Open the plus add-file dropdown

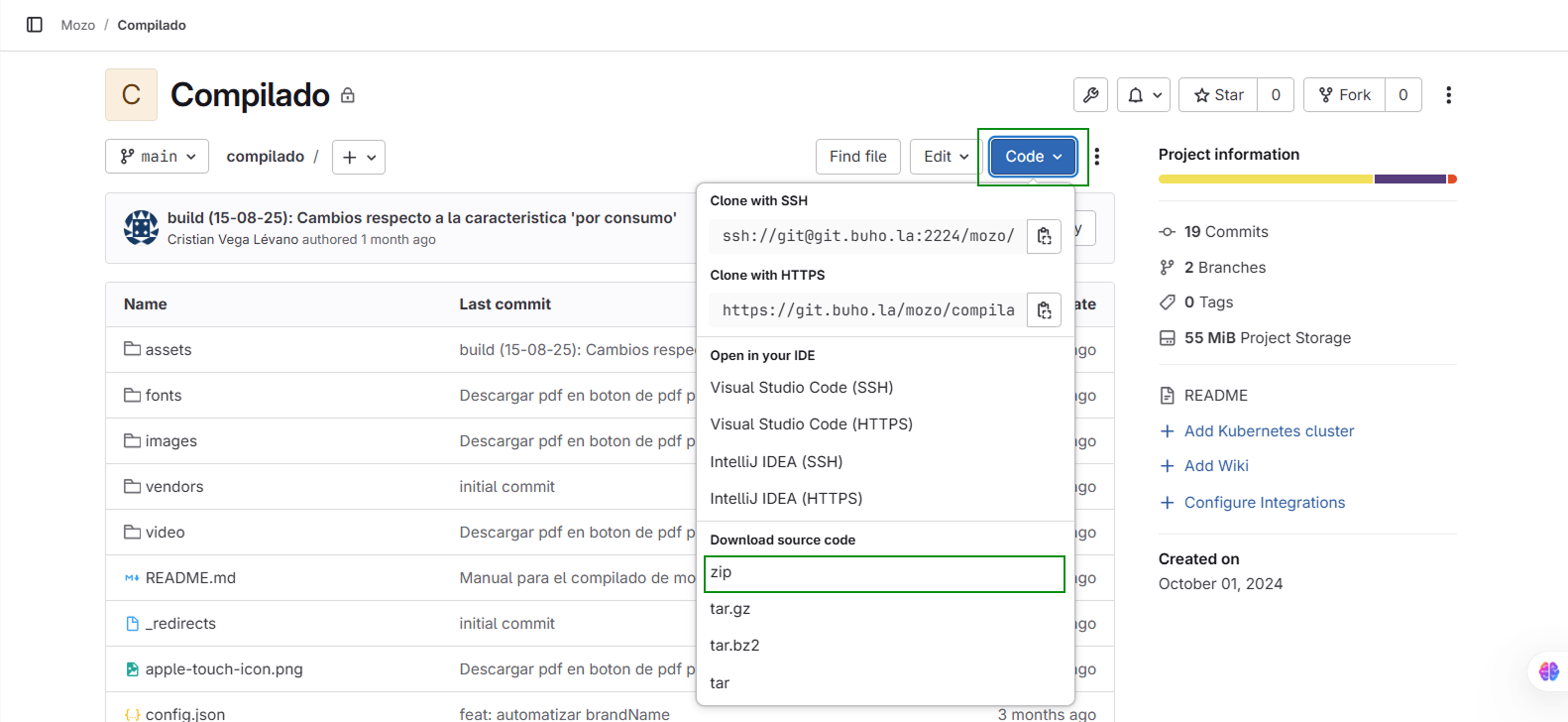pyautogui.click(x=358, y=157)
